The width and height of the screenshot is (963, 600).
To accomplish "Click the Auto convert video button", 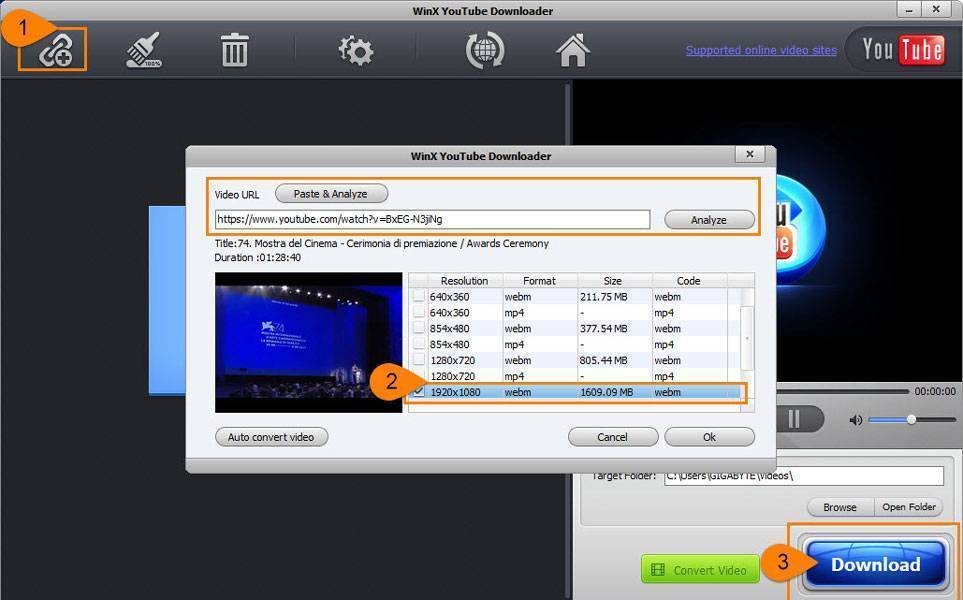I will tap(271, 437).
